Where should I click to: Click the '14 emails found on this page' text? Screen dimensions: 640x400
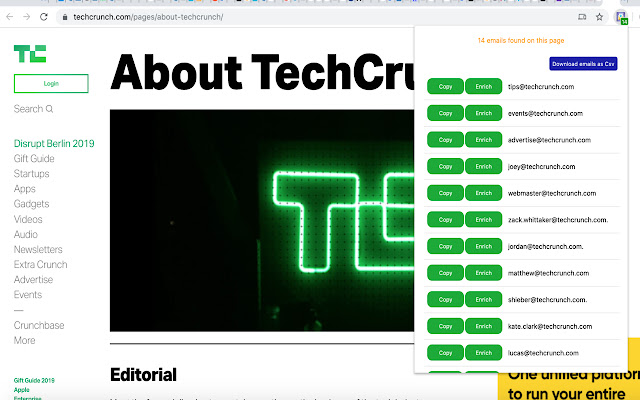521,40
